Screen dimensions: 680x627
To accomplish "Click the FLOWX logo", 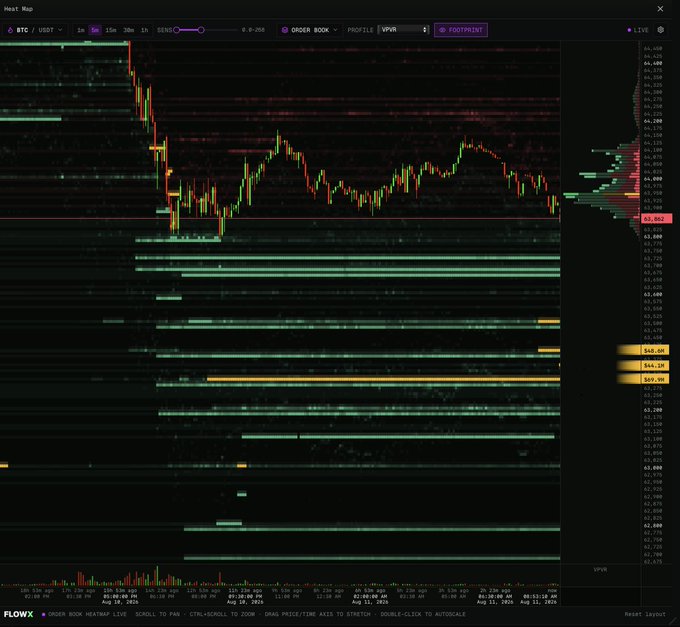I will pos(18,614).
